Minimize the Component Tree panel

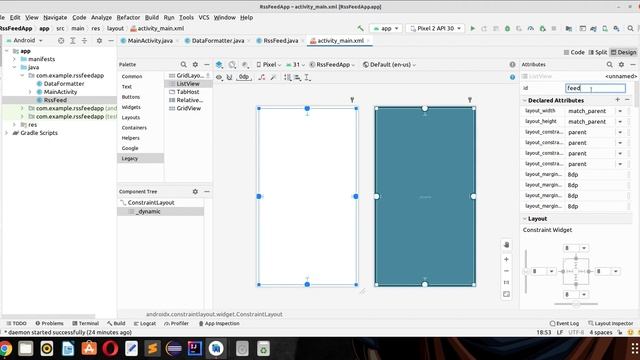click(x=207, y=191)
